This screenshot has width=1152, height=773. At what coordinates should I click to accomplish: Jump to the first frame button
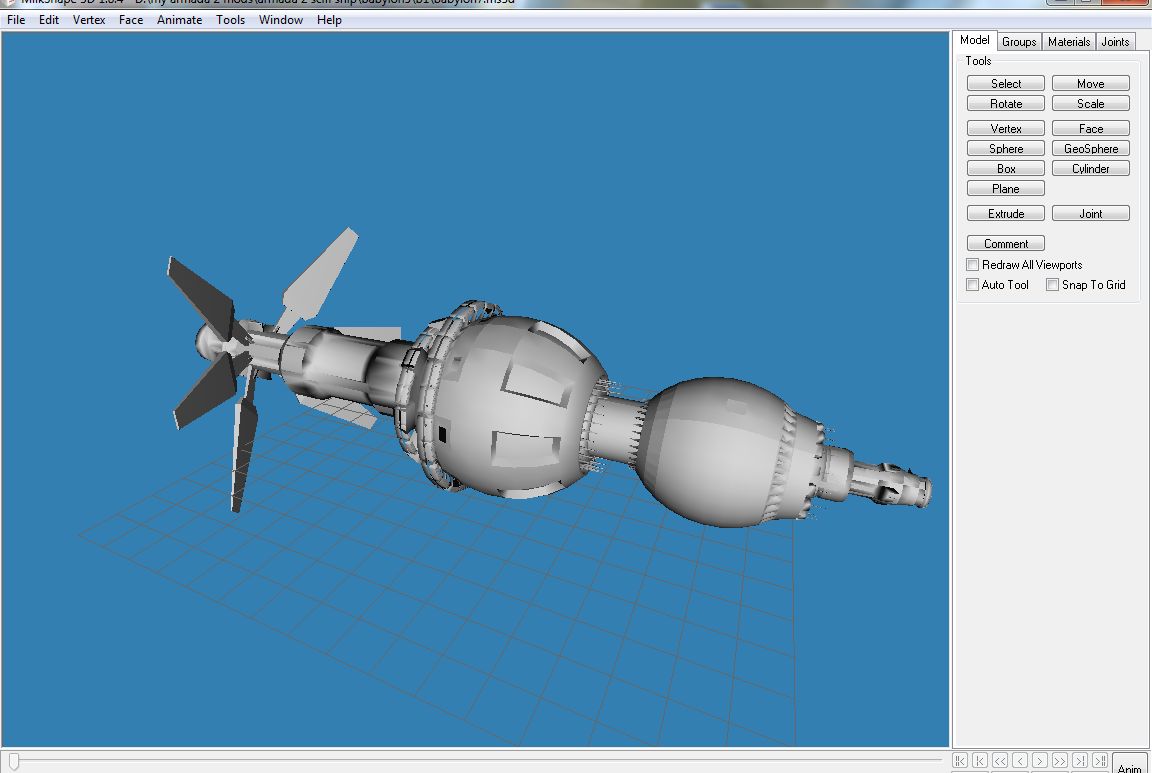coord(960,761)
